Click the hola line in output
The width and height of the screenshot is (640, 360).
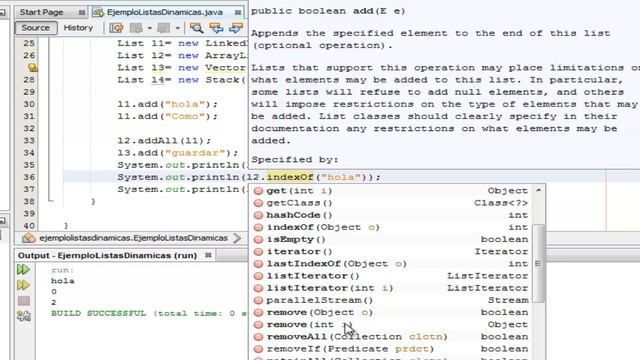[62, 281]
